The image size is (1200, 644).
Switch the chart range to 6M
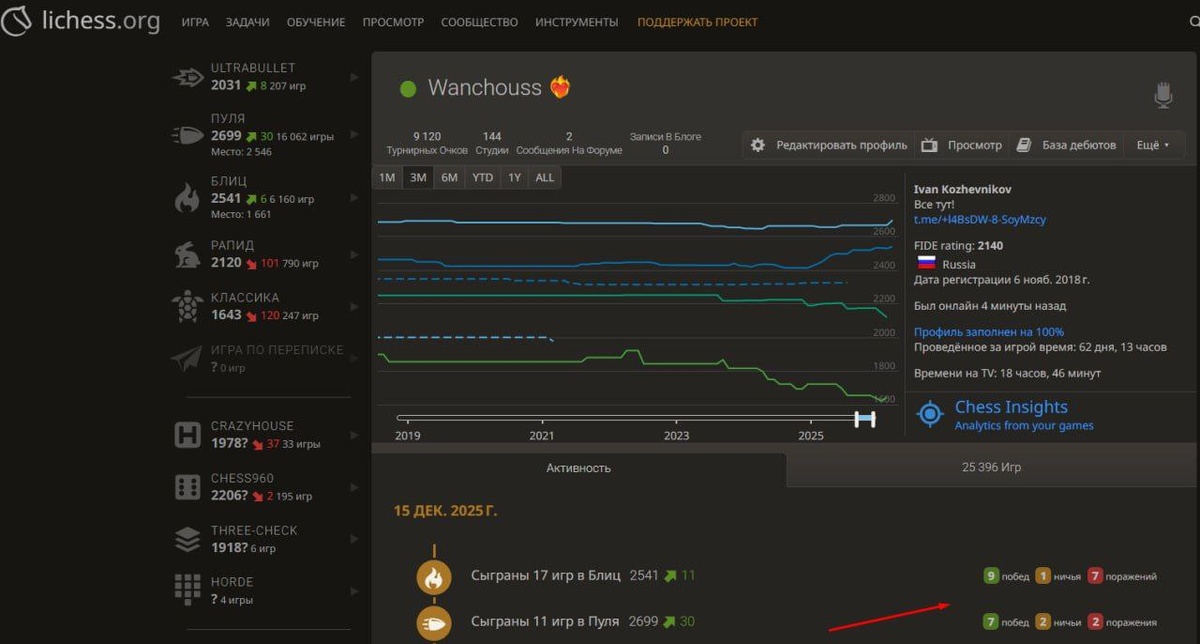449,177
